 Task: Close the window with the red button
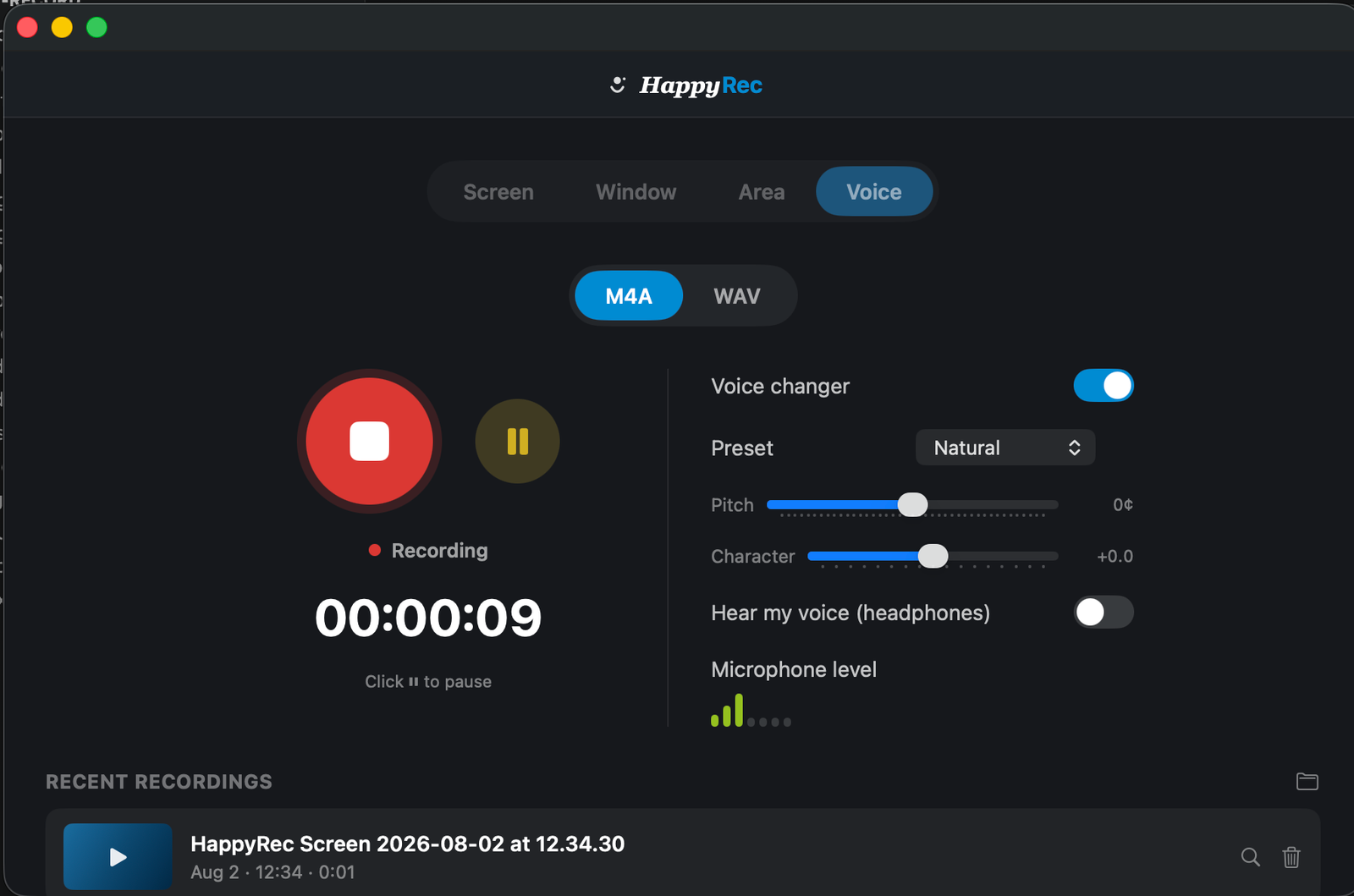point(27,27)
